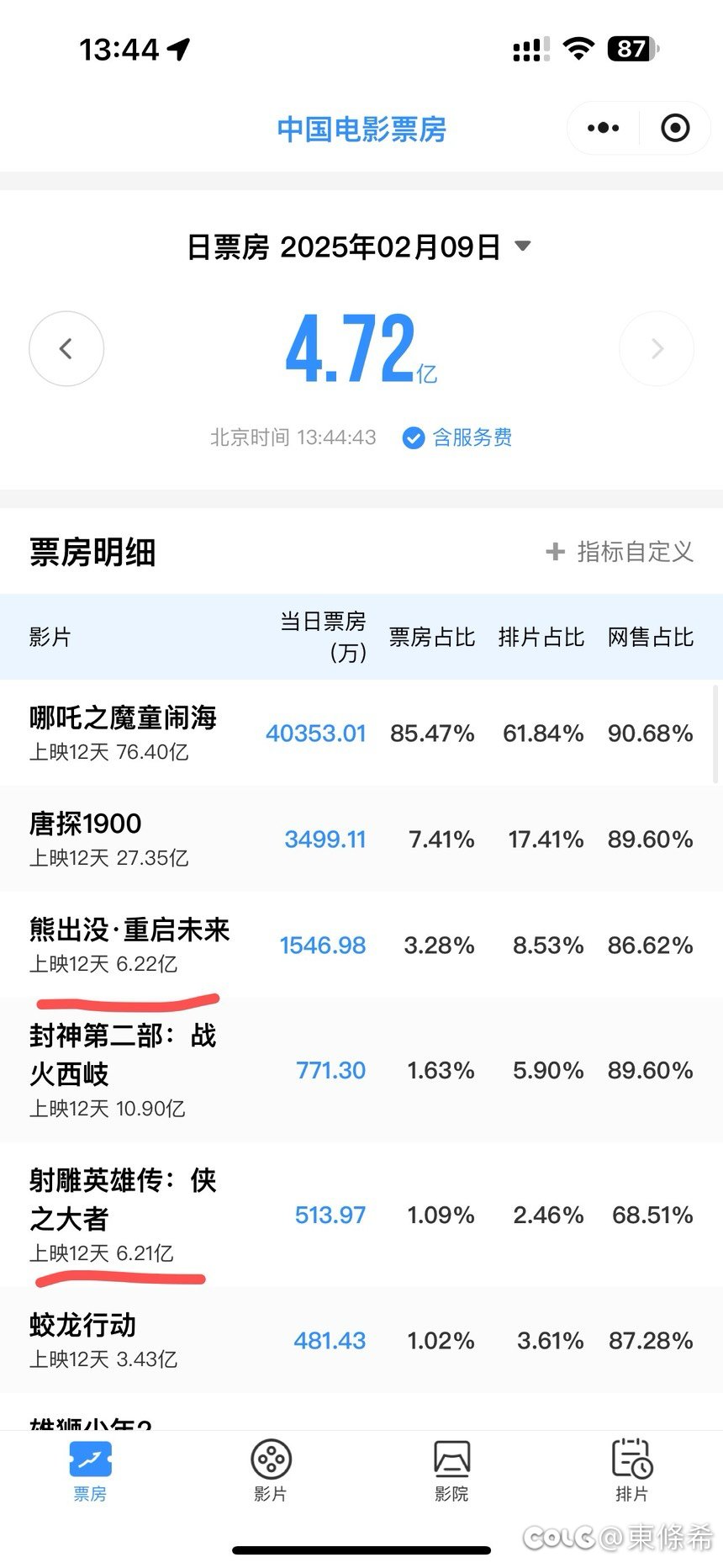Go to next day with right arrow

pos(657,348)
